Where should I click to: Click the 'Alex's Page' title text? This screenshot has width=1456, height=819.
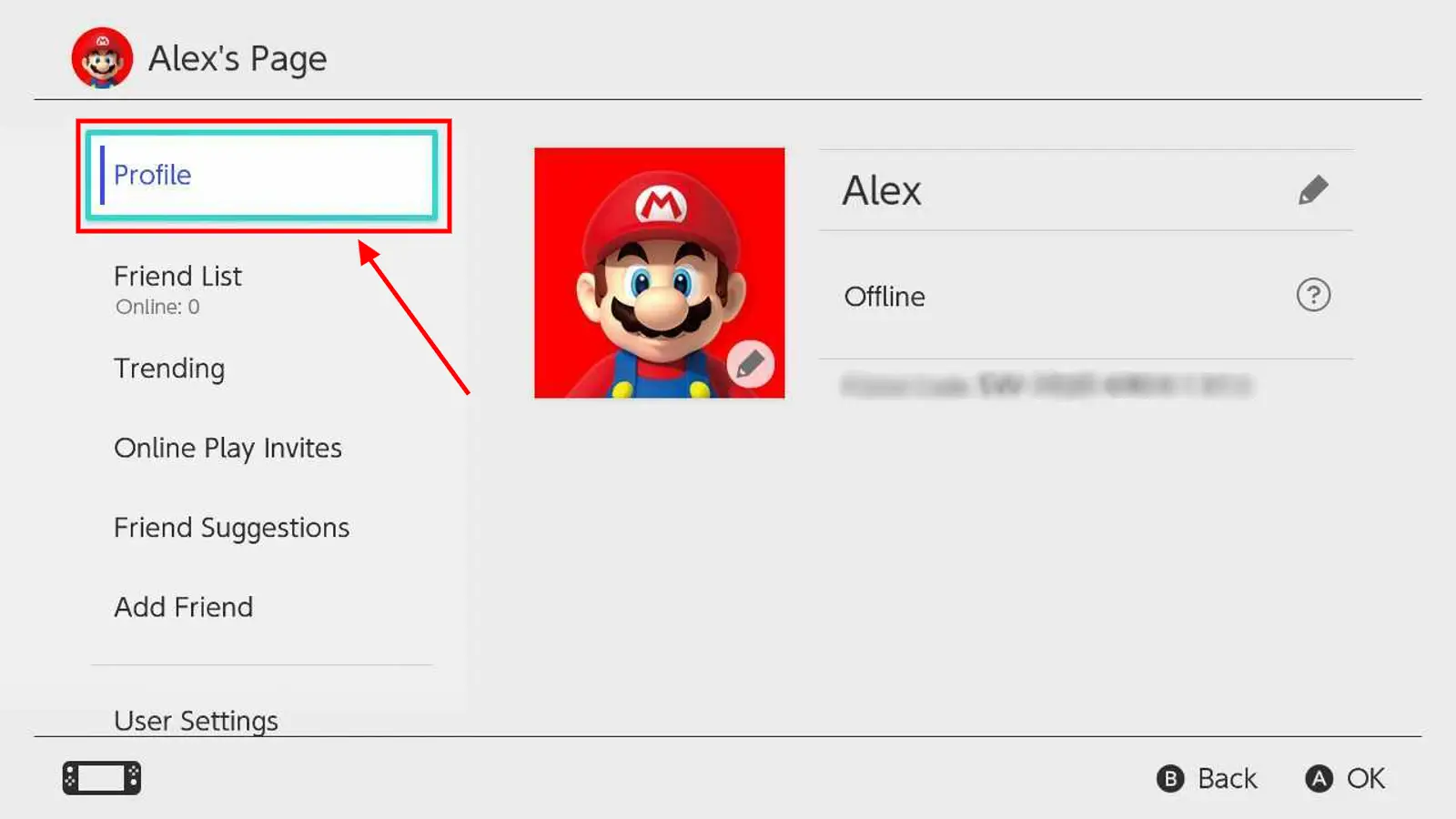[238, 59]
